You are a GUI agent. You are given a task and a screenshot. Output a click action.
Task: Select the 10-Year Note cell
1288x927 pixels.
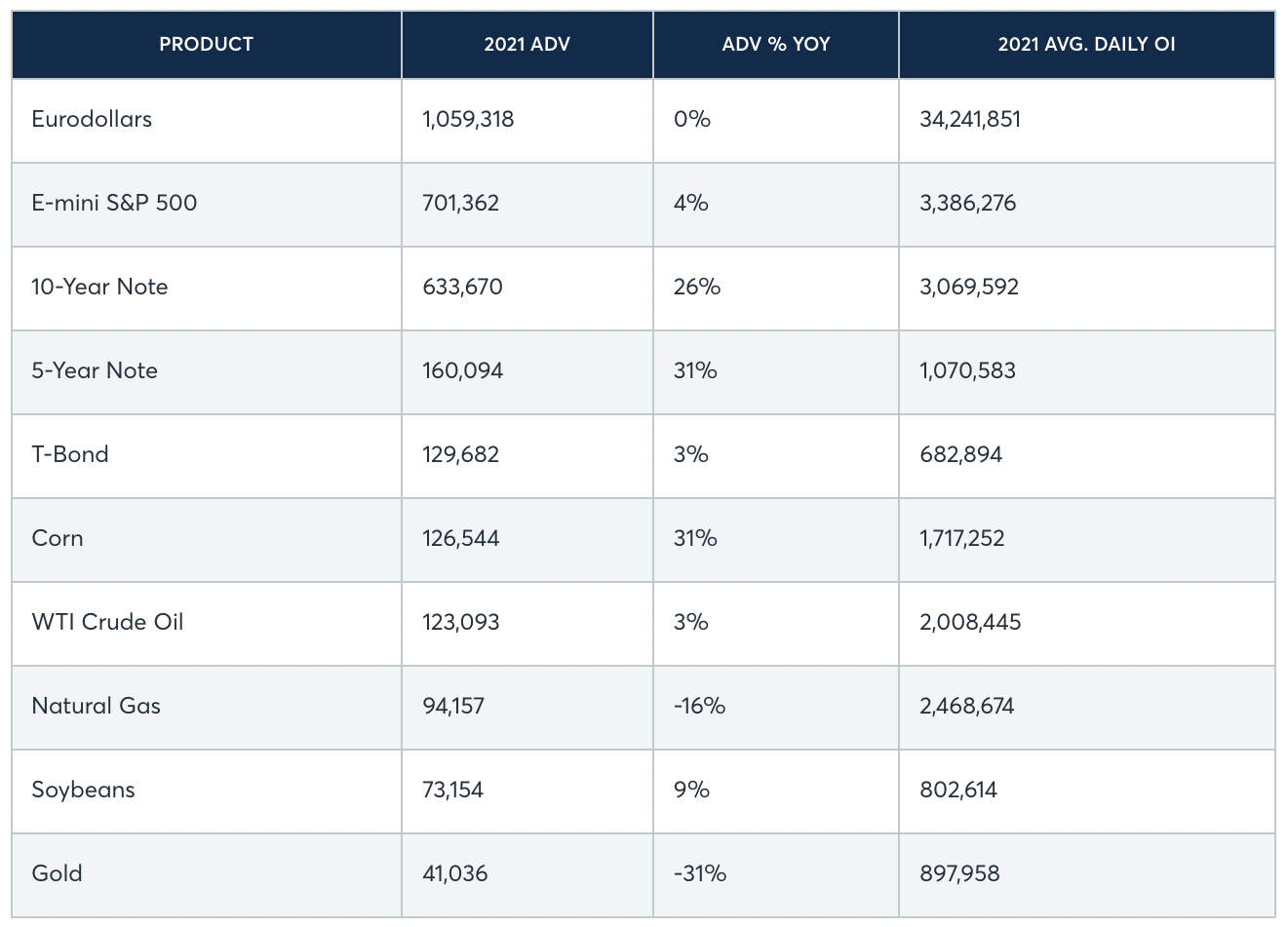tap(206, 289)
